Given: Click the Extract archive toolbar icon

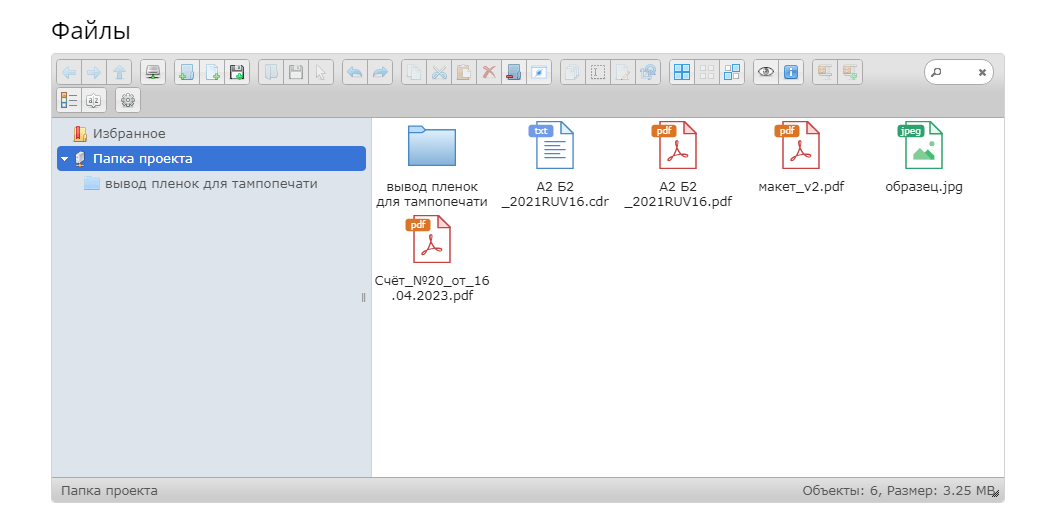Looking at the screenshot, I should coord(825,72).
